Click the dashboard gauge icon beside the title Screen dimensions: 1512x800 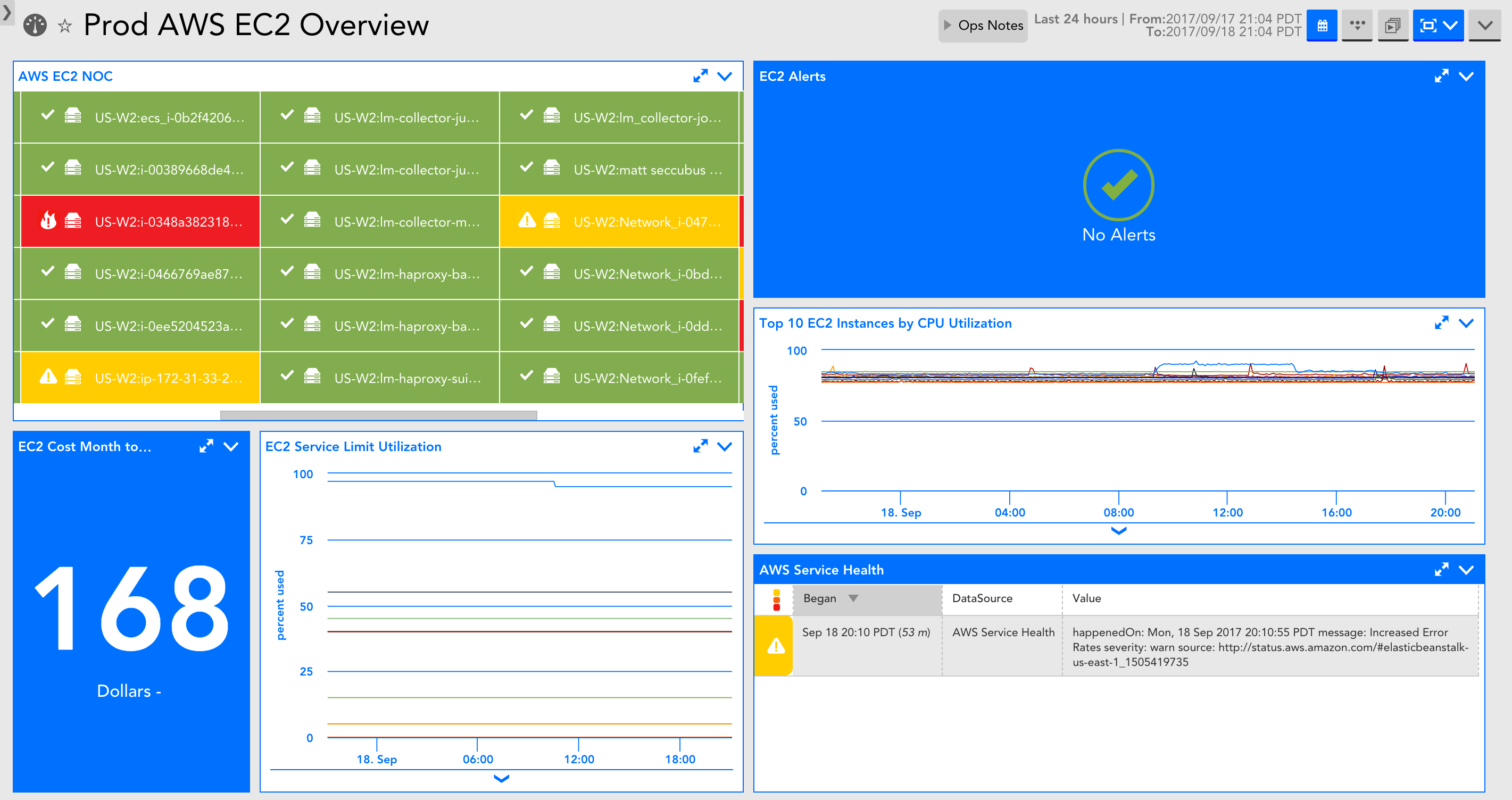pos(35,25)
